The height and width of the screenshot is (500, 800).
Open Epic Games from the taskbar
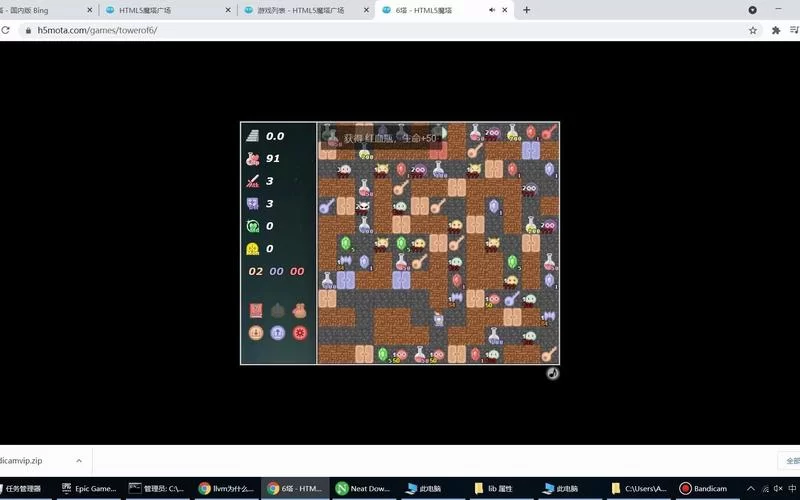(89, 488)
